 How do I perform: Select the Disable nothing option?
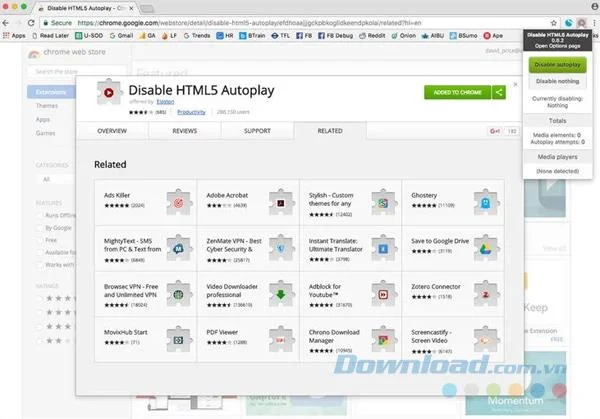(557, 81)
